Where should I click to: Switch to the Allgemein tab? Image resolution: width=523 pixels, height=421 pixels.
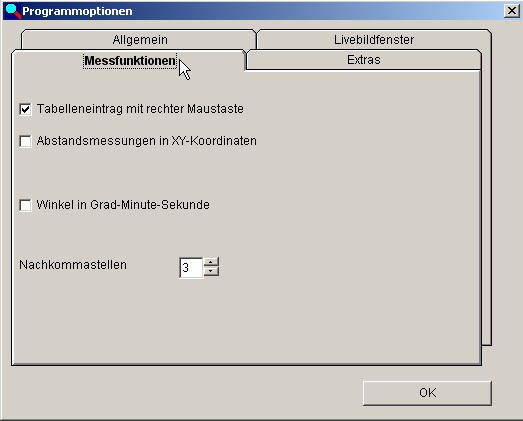tap(140, 40)
